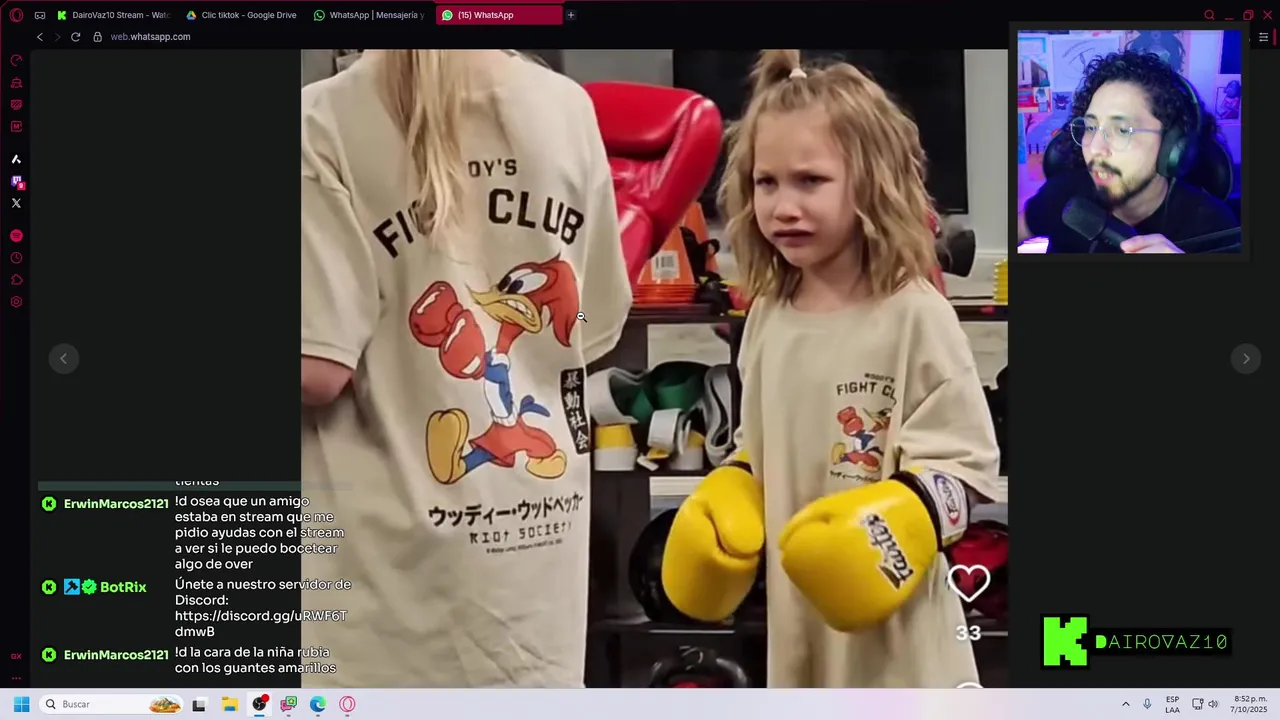
Task: Switch to DairoVaz10 Stream tab
Action: [114, 15]
